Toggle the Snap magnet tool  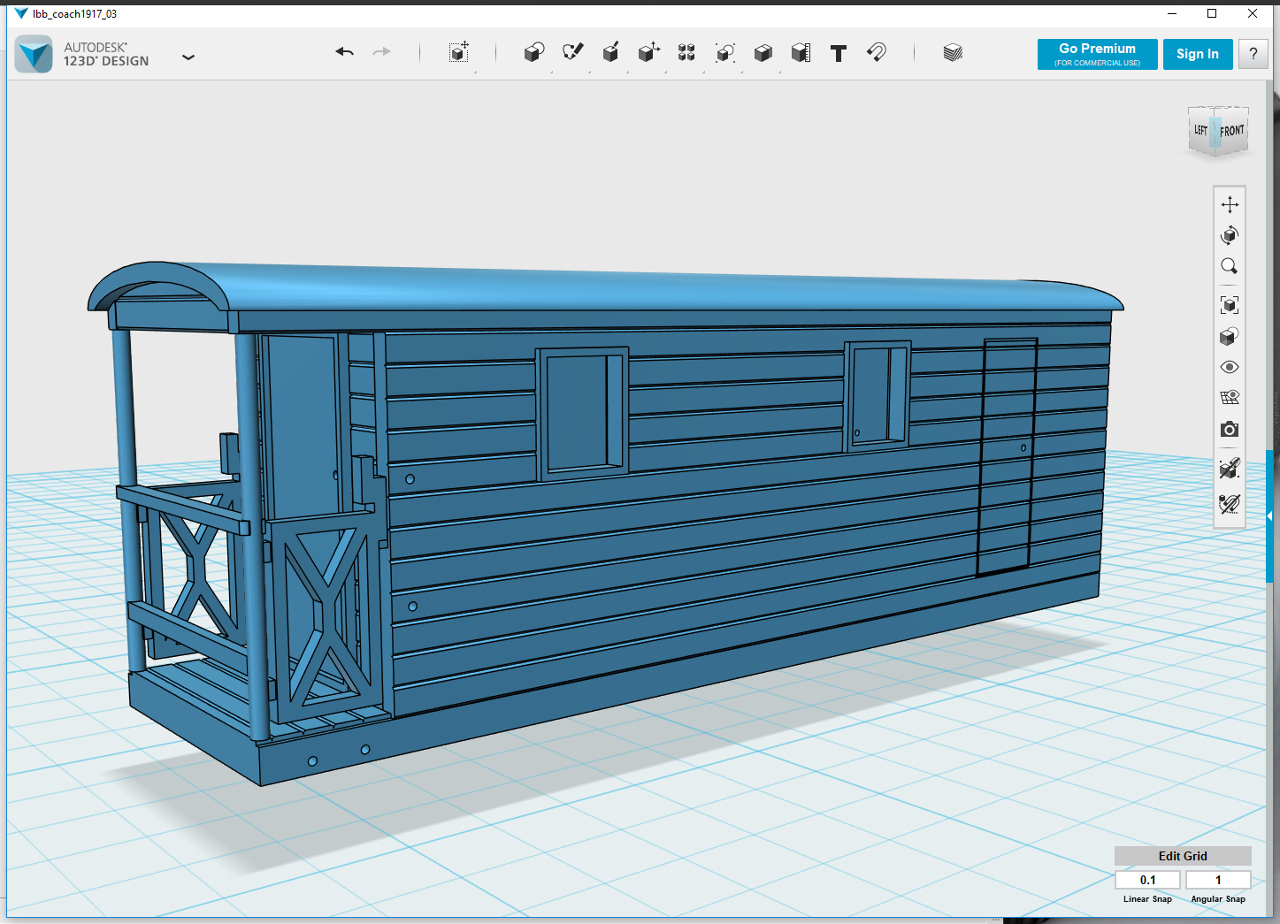pyautogui.click(x=877, y=53)
